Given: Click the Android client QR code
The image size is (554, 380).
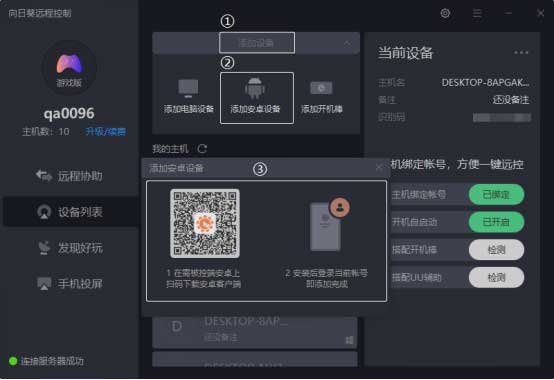Looking at the screenshot, I should click(205, 223).
